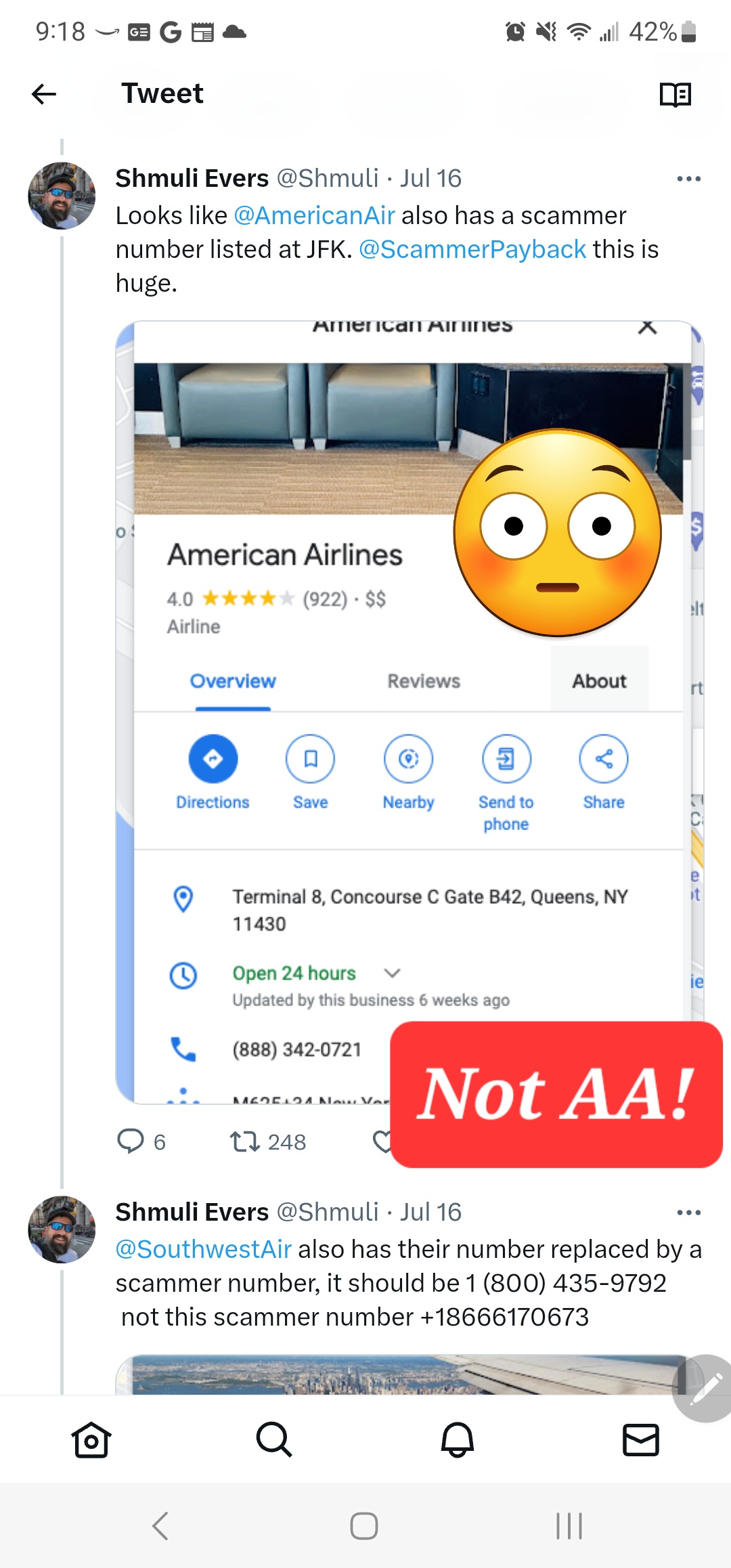Open Notifications via the bell icon

(458, 1439)
